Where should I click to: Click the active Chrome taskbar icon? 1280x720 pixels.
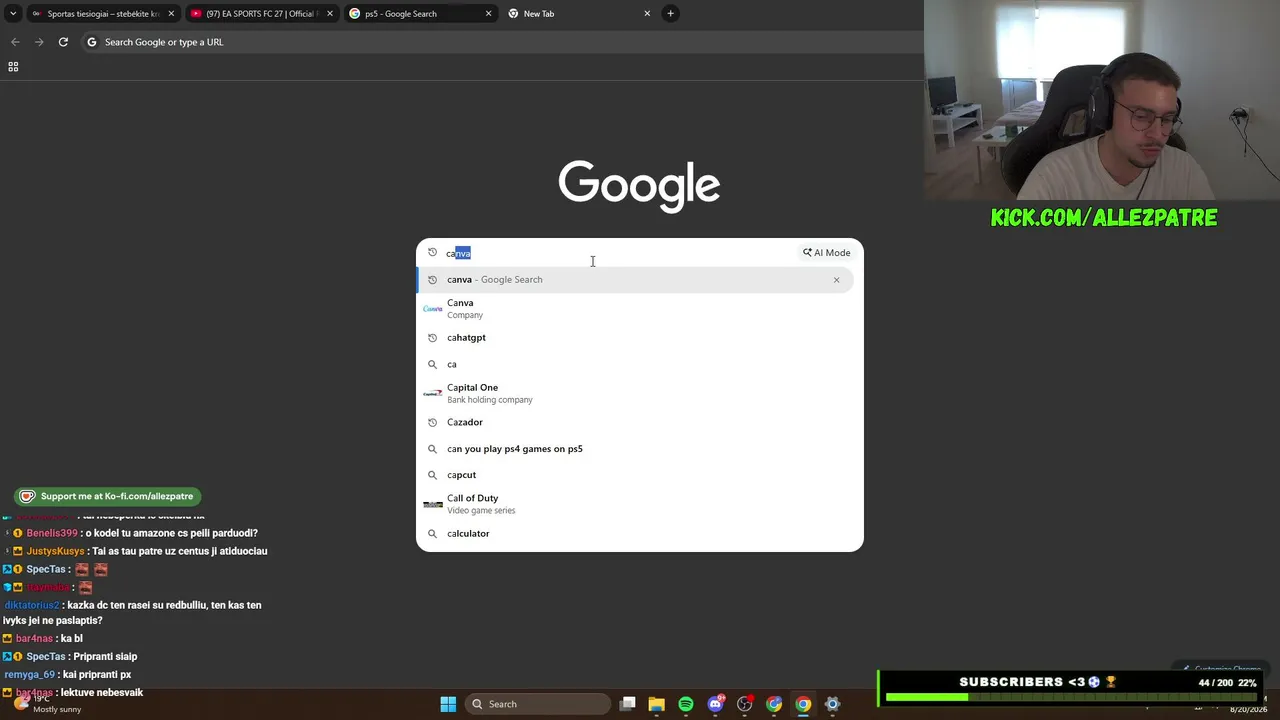803,704
